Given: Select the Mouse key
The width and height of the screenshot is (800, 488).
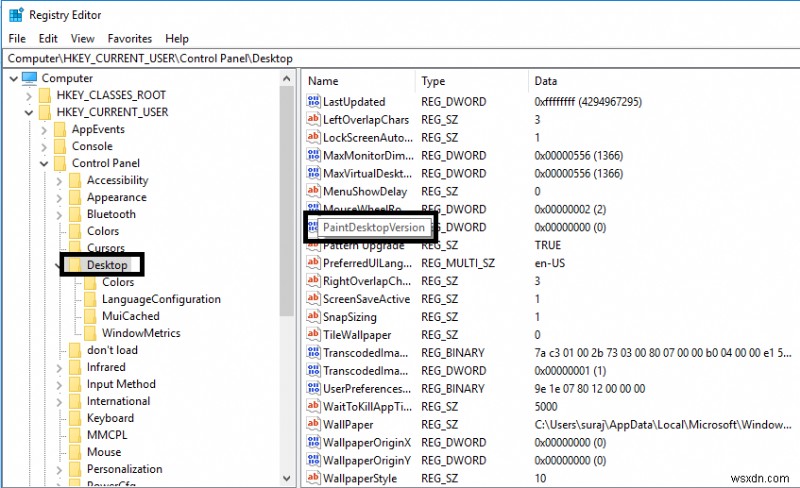Looking at the screenshot, I should click(x=104, y=452).
